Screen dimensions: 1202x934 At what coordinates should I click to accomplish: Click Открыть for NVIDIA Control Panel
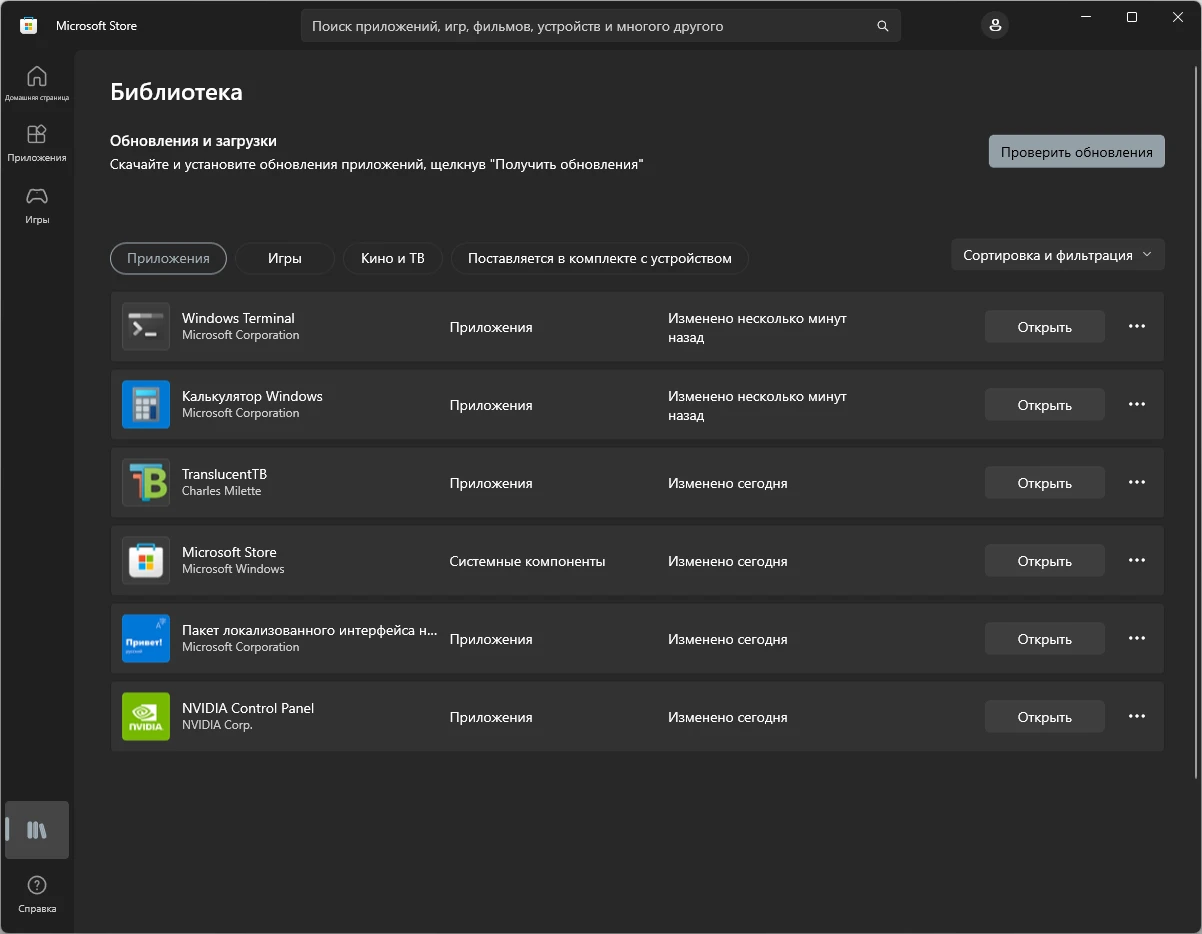1044,717
